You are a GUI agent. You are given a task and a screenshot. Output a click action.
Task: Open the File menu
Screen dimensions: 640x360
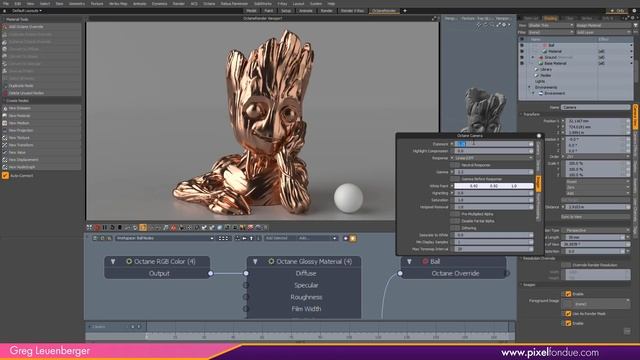(6, 4)
